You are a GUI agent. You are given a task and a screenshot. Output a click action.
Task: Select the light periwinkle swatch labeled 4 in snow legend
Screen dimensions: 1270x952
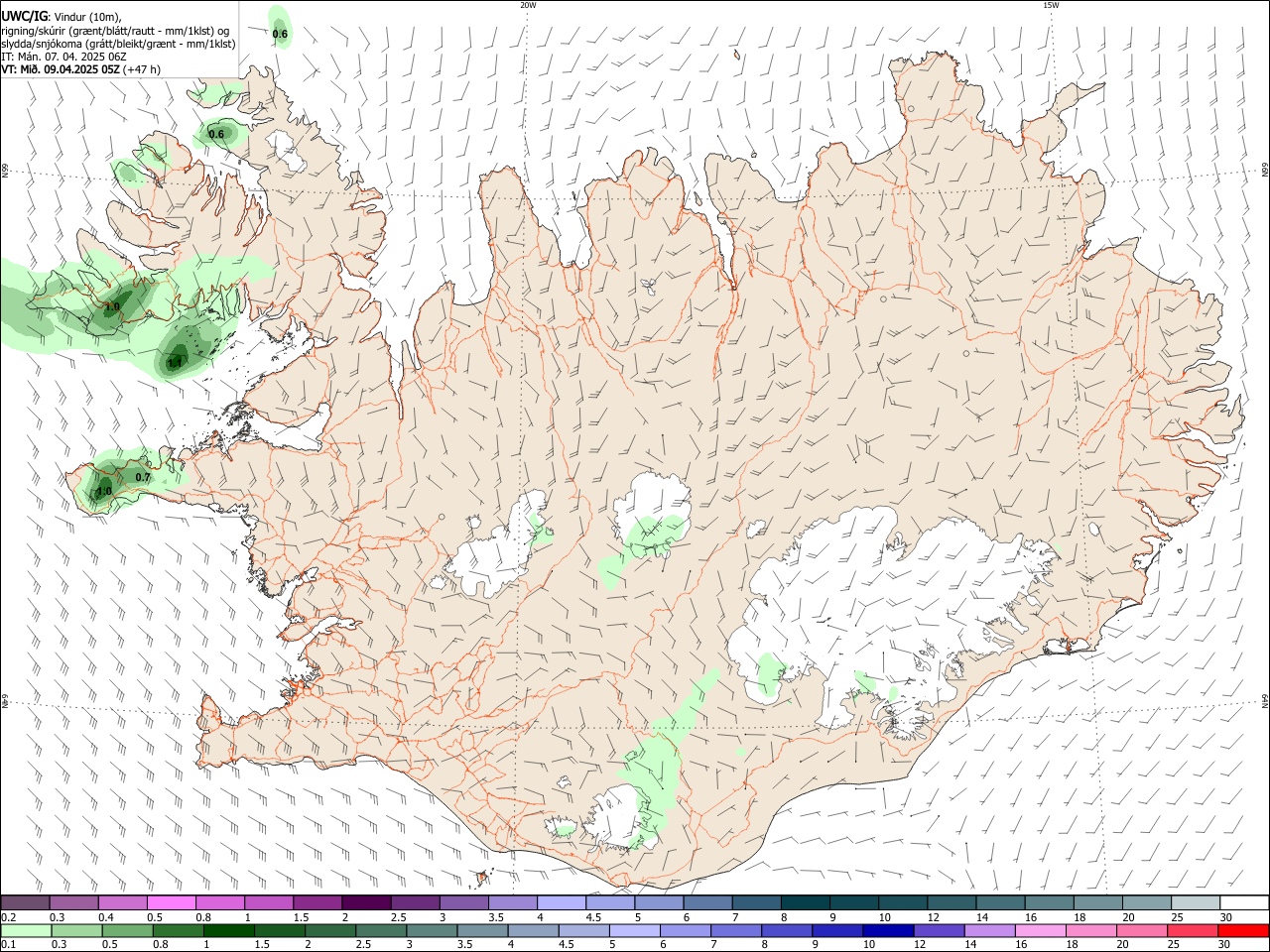tap(561, 902)
